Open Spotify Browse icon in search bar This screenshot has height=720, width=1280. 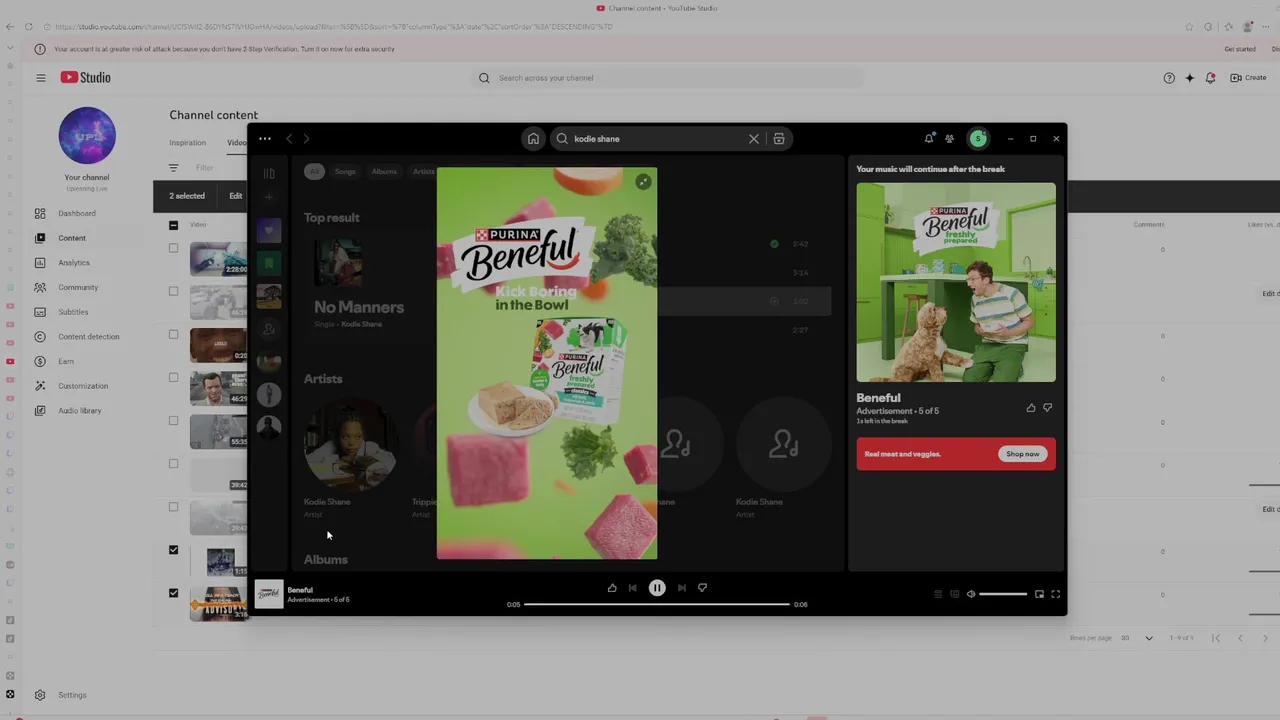pos(779,139)
